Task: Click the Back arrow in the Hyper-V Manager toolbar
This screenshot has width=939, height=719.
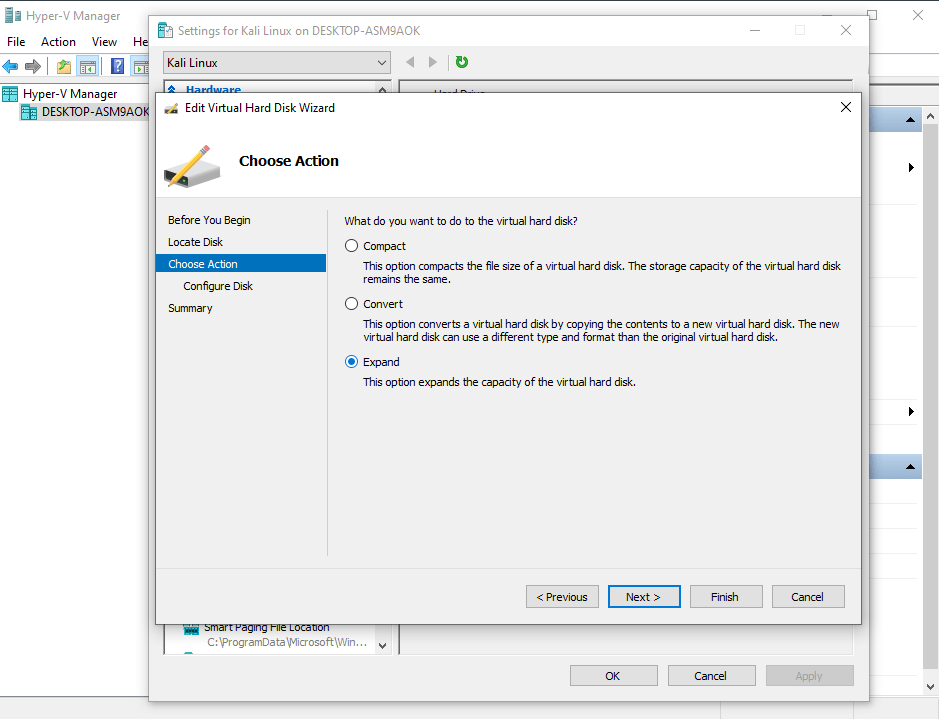Action: (11, 66)
